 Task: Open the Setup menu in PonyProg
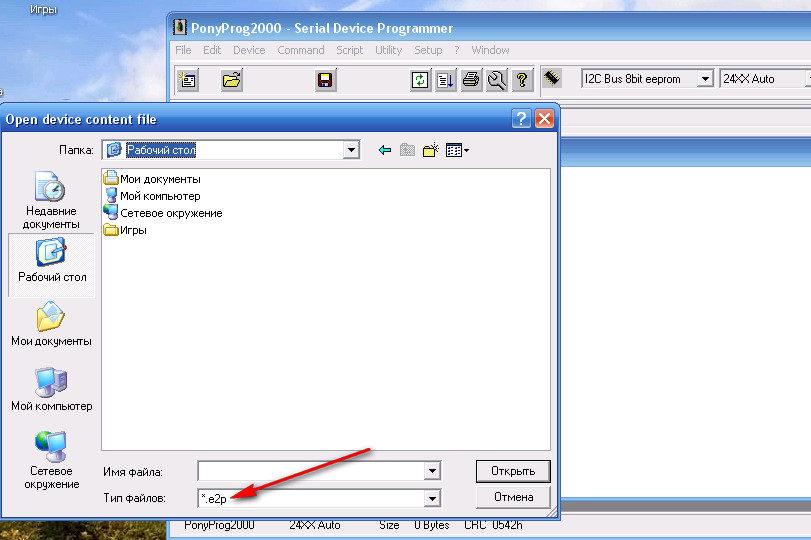[x=428, y=50]
